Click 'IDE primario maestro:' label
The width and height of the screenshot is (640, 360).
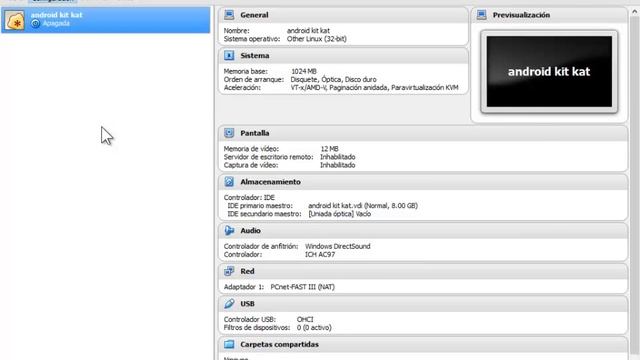tap(260, 206)
